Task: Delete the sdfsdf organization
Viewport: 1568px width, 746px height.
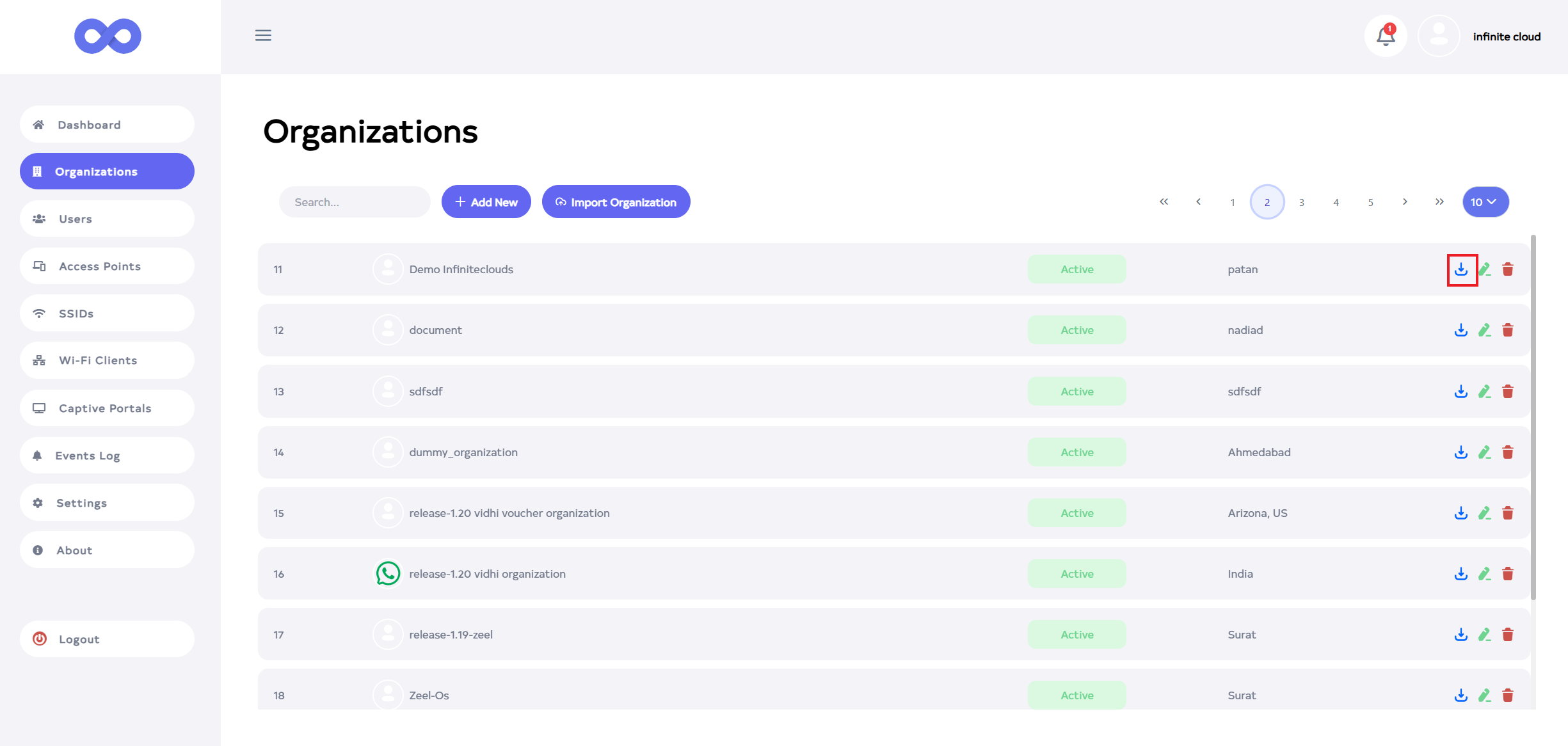Action: pyautogui.click(x=1508, y=392)
